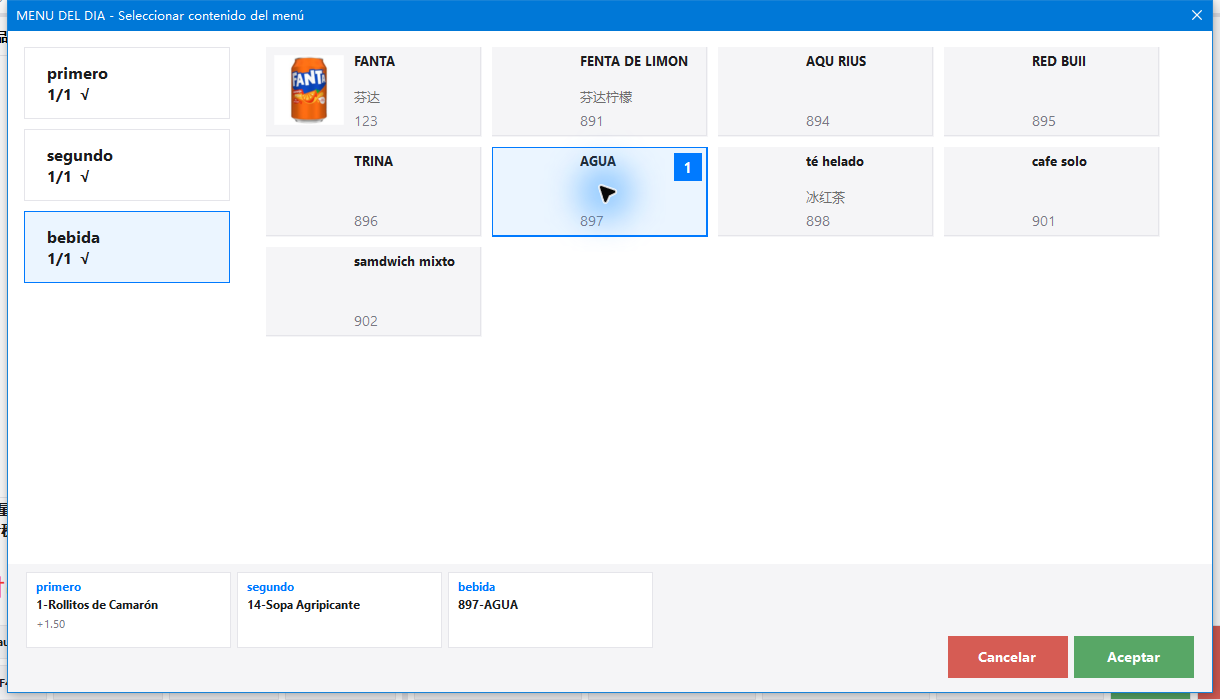Confirm selection with Aceptar

pos(1134,657)
